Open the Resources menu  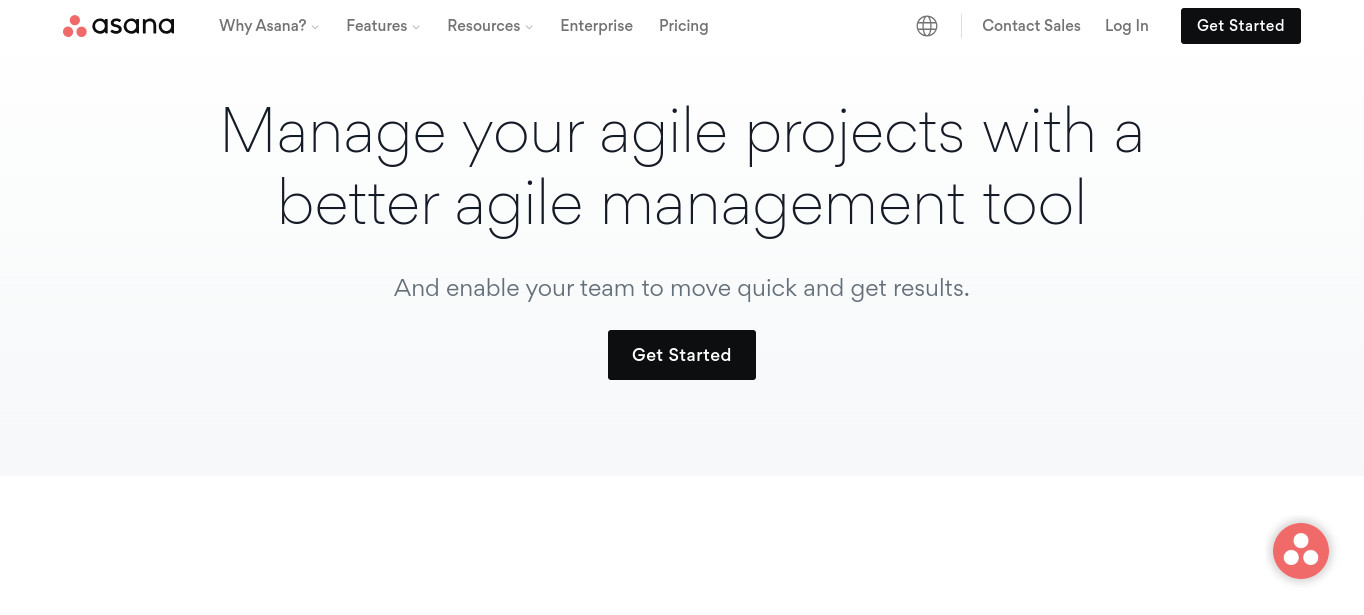pos(483,26)
